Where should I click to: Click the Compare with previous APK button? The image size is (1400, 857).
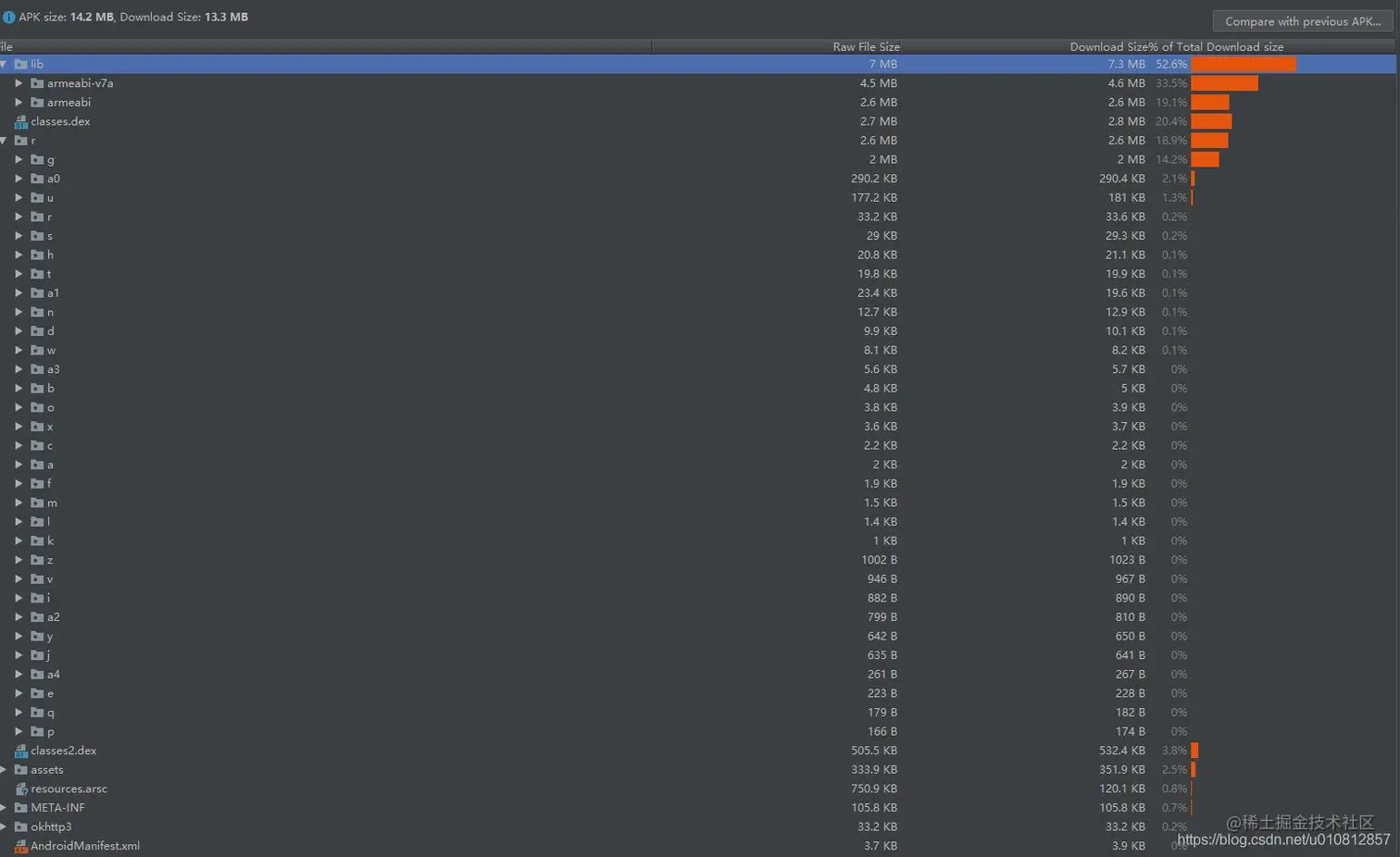1302,21
